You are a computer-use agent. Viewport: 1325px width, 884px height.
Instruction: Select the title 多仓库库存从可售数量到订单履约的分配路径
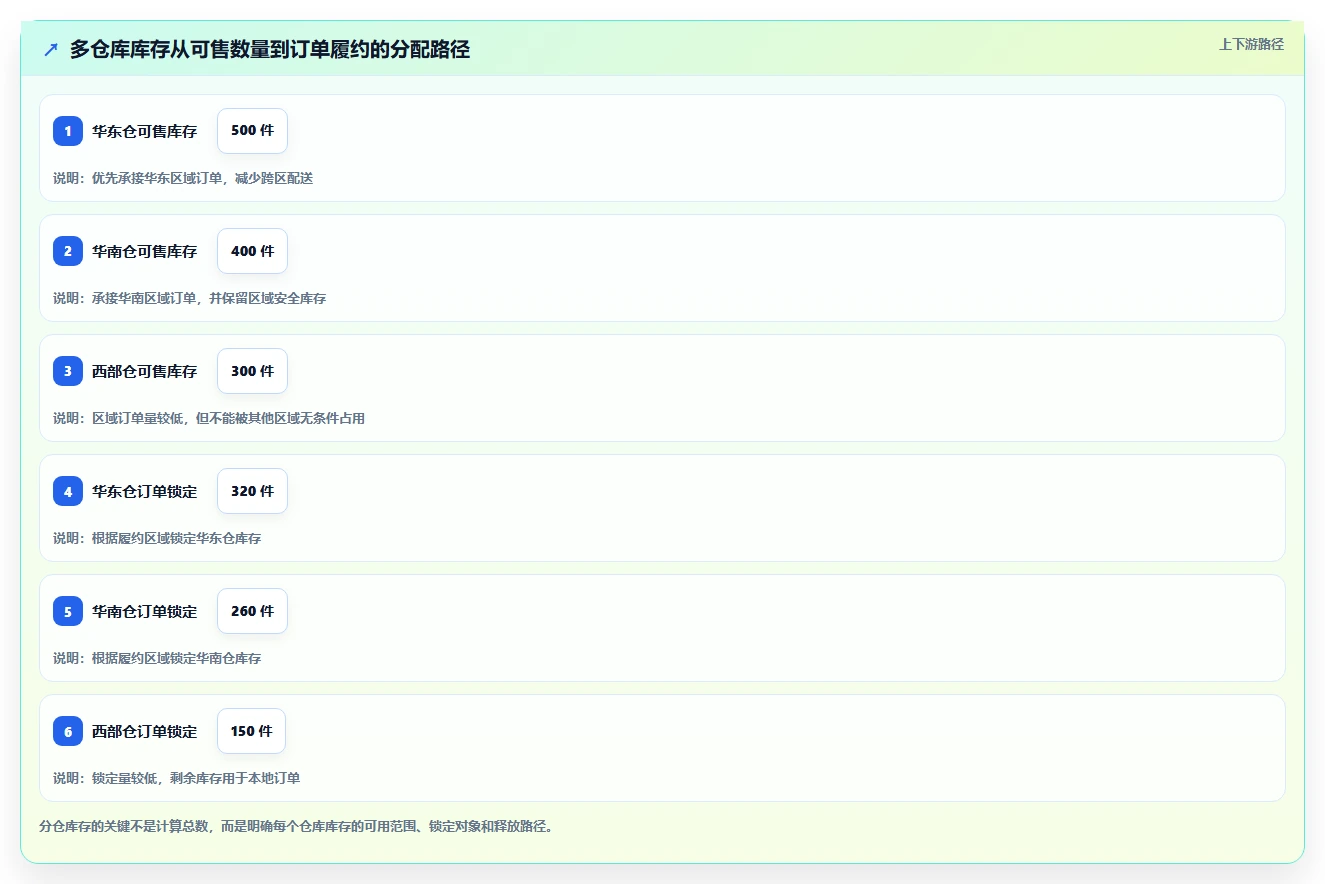click(x=270, y=49)
